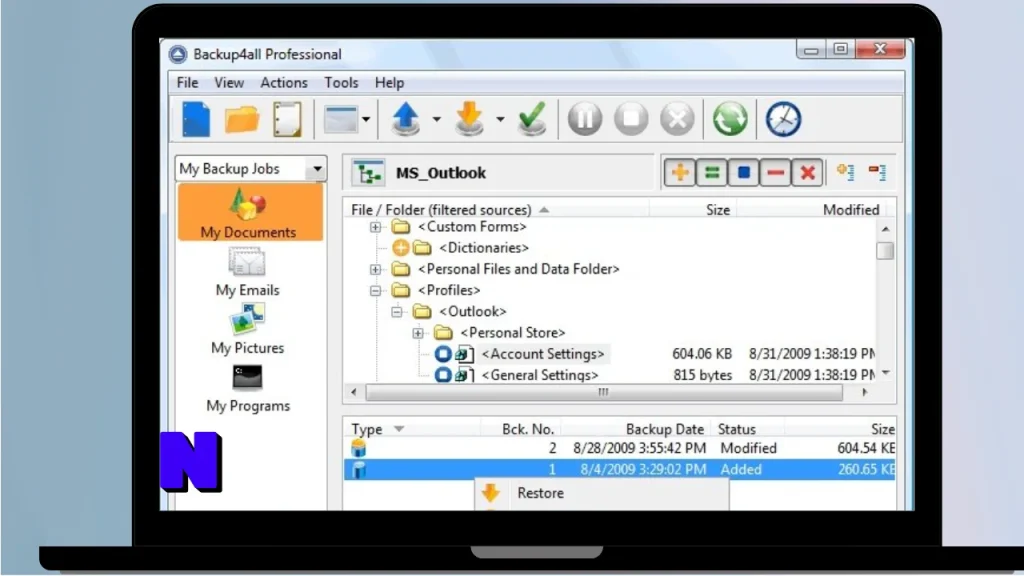Toggle the blue square filter button for modified files
The width and height of the screenshot is (1024, 576).
click(x=743, y=172)
